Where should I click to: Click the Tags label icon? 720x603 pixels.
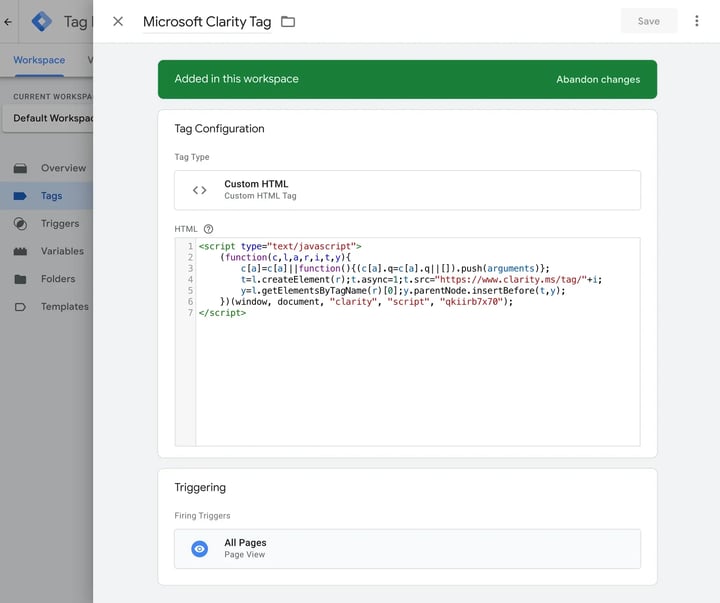point(20,196)
